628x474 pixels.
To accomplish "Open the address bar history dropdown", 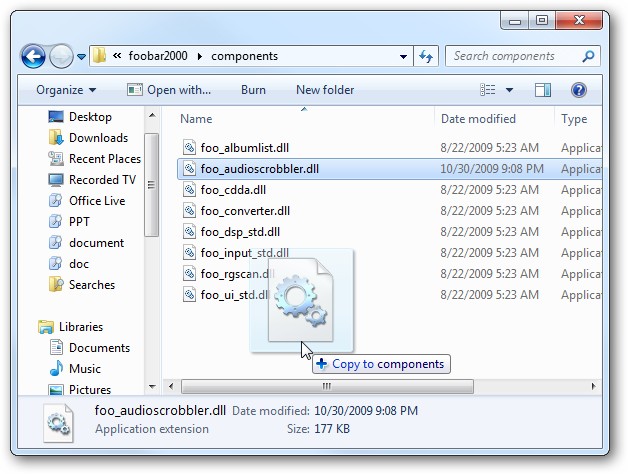I will (x=403, y=56).
